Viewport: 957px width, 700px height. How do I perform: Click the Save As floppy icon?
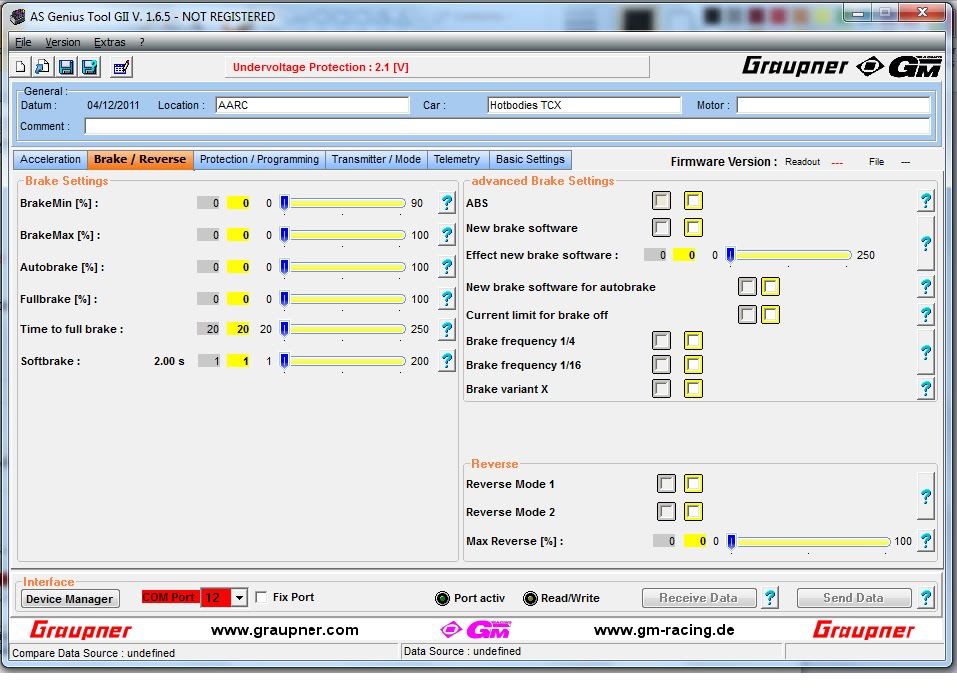[90, 67]
